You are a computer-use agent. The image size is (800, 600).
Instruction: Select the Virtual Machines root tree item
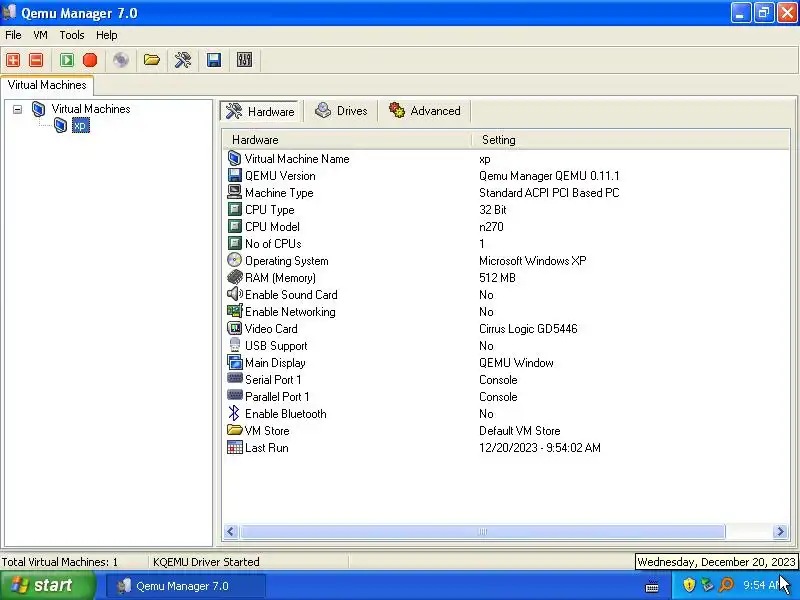tap(91, 109)
